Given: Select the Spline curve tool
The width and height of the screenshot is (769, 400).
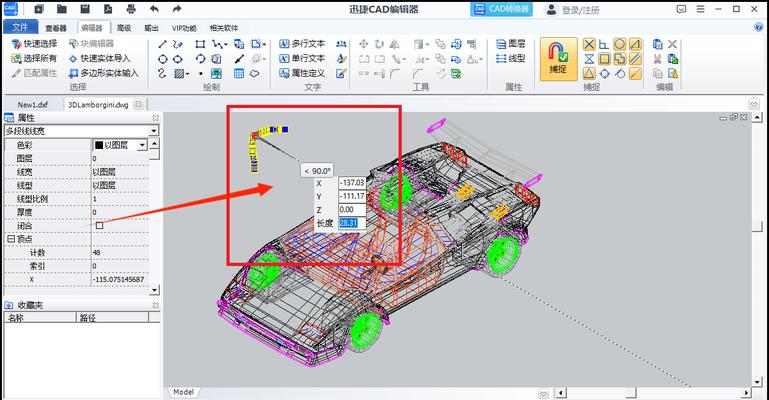Looking at the screenshot, I should (162, 74).
